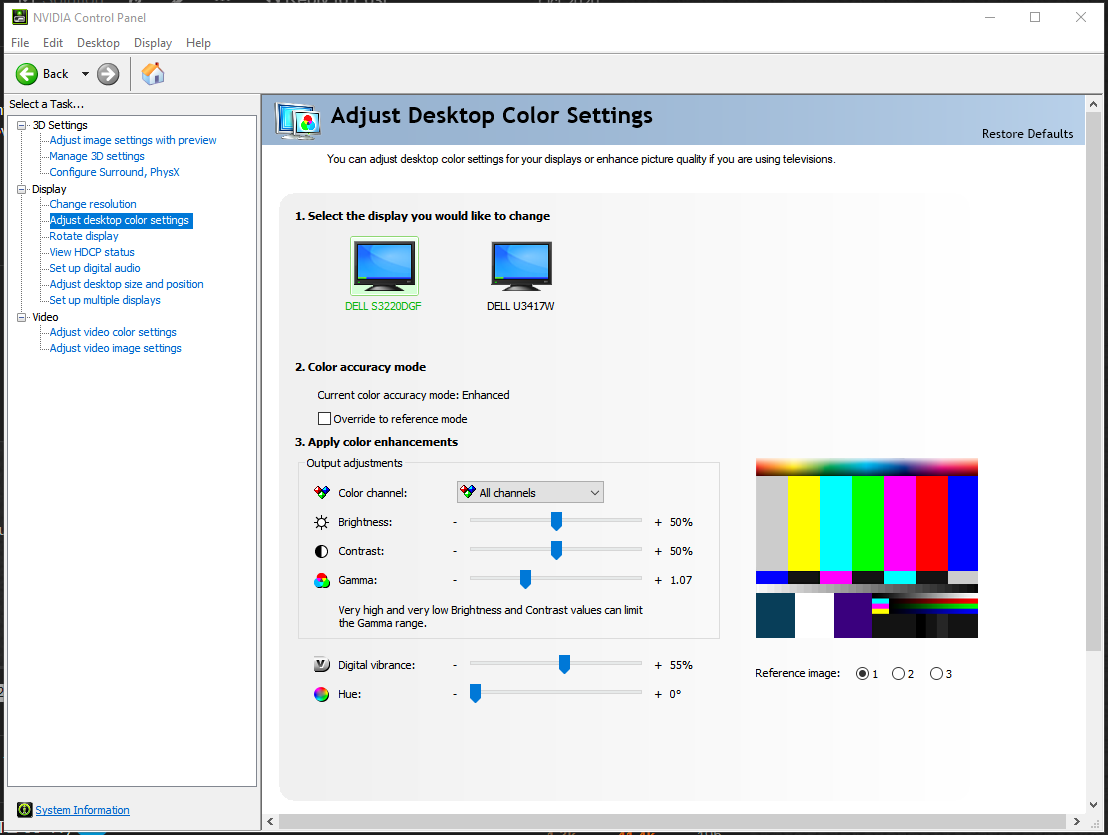This screenshot has height=835, width=1108.
Task: Click the plus sign next to Digital vibrance
Action: coord(658,665)
